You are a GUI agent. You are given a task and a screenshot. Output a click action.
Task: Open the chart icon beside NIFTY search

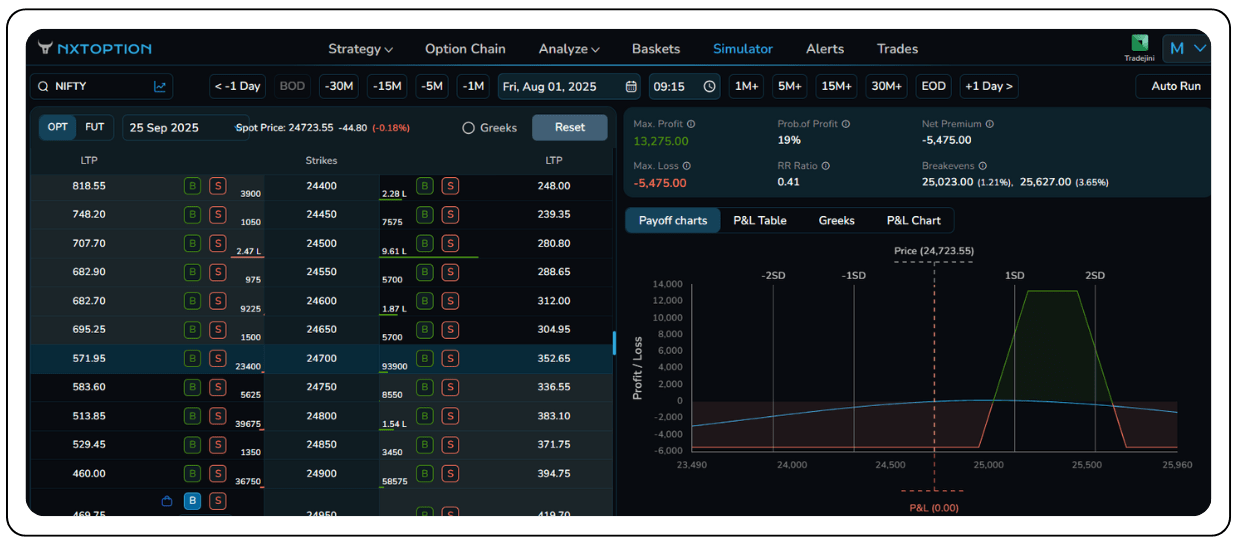coord(160,87)
